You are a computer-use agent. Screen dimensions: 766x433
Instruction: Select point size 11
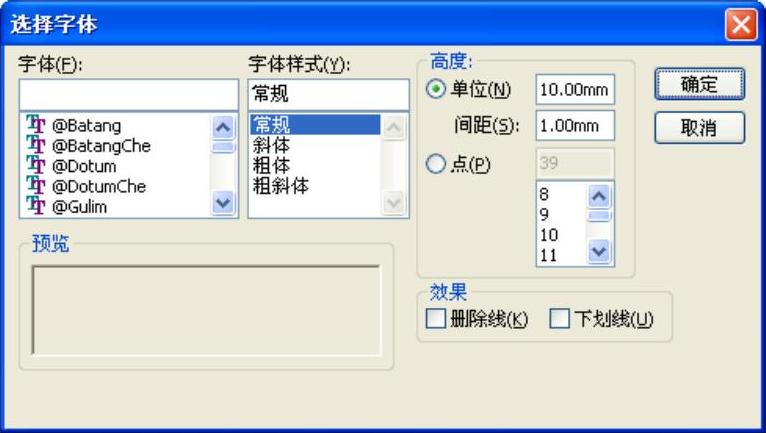point(549,255)
